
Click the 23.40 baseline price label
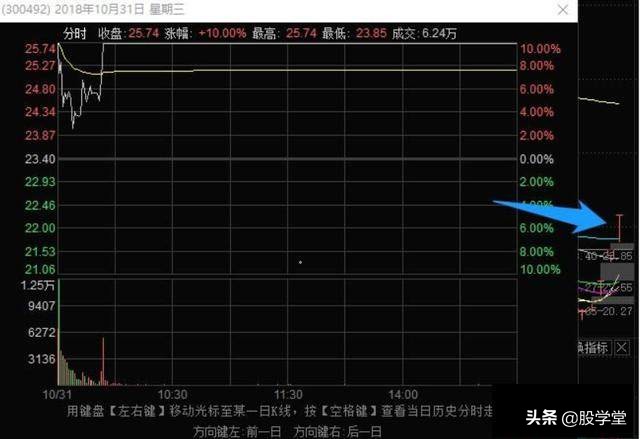40,159
